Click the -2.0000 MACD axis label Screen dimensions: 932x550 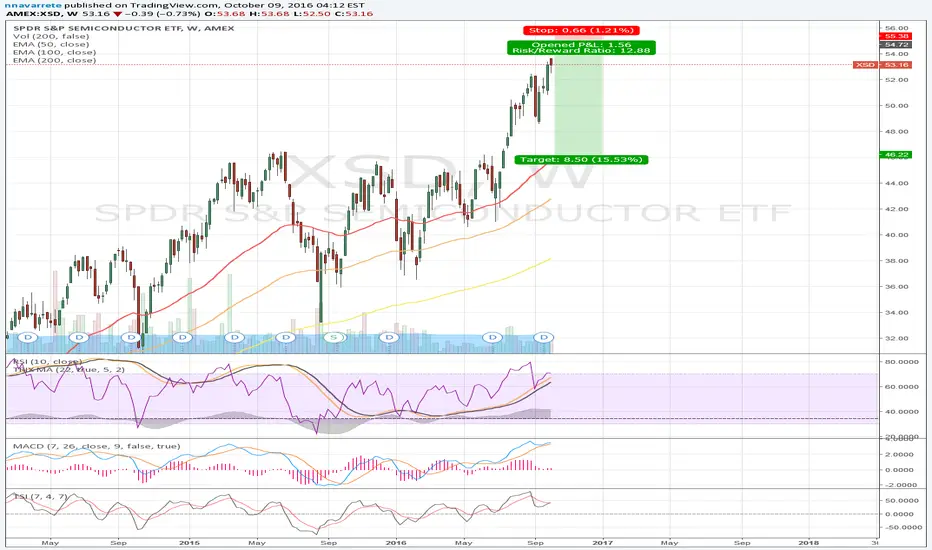click(898, 485)
